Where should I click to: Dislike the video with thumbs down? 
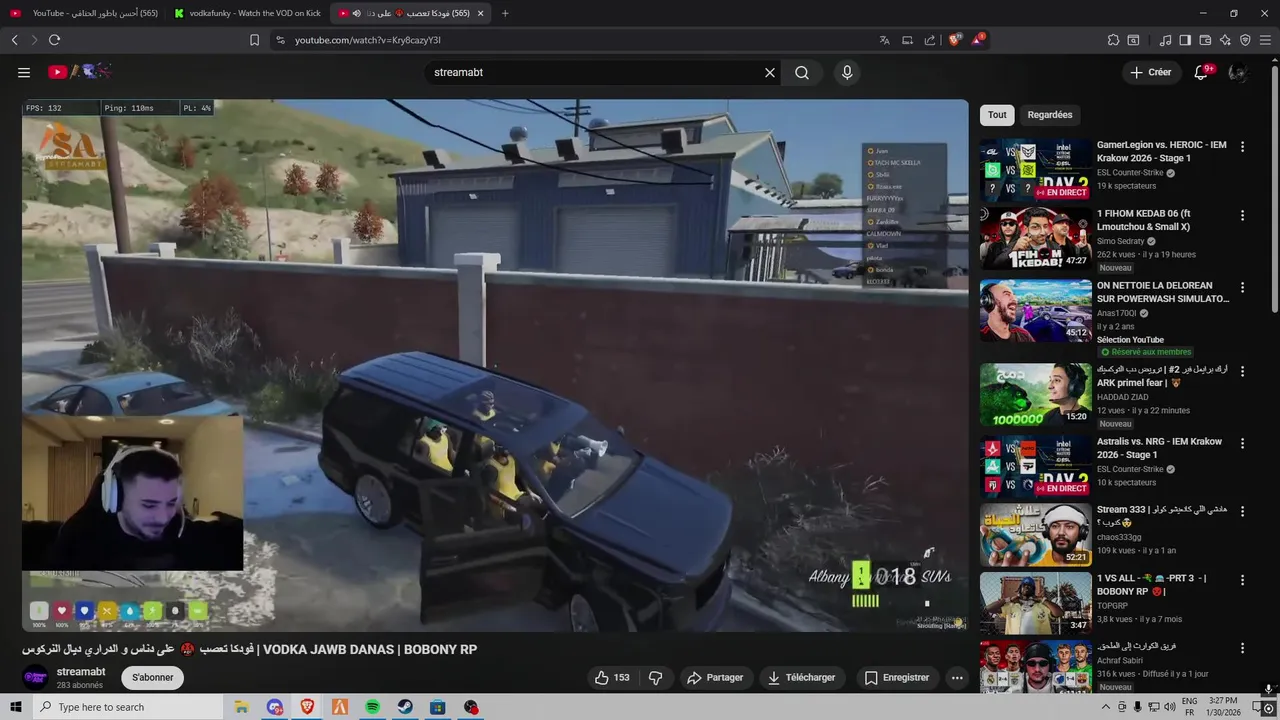[x=656, y=678]
